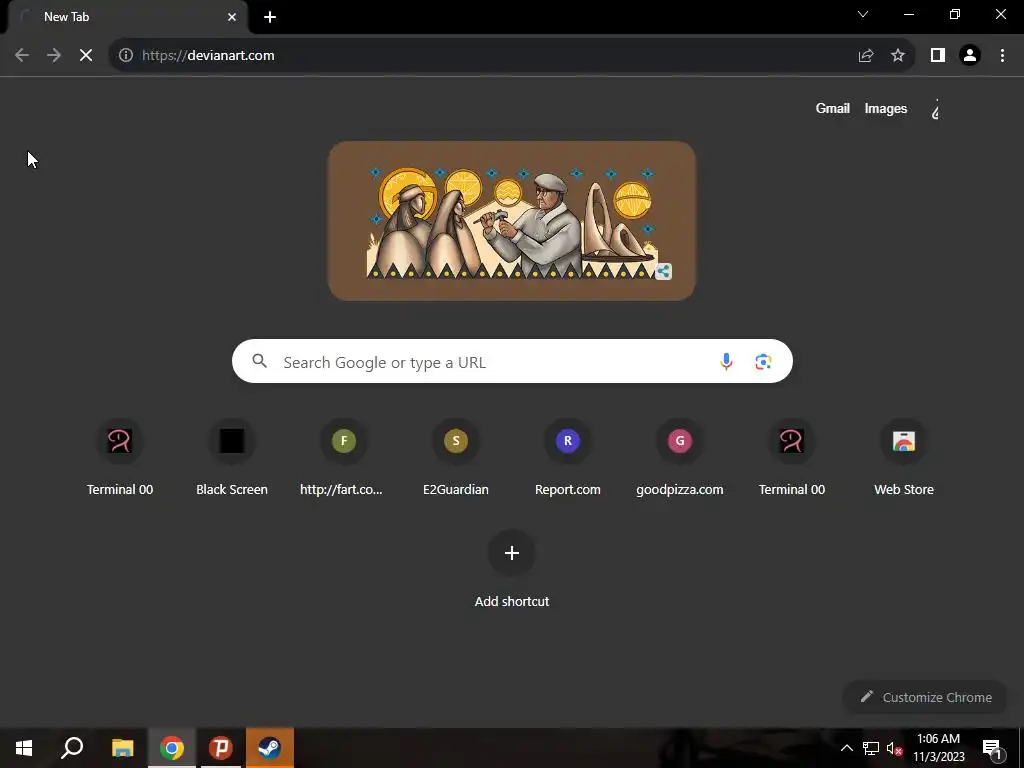Click the Add shortcut plus button
The width and height of the screenshot is (1024, 768).
512,553
